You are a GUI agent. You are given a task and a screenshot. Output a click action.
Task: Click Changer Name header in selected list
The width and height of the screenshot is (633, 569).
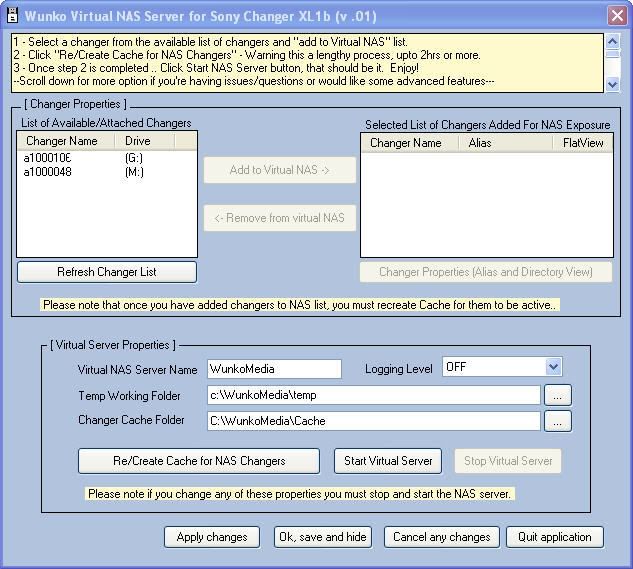click(x=410, y=143)
